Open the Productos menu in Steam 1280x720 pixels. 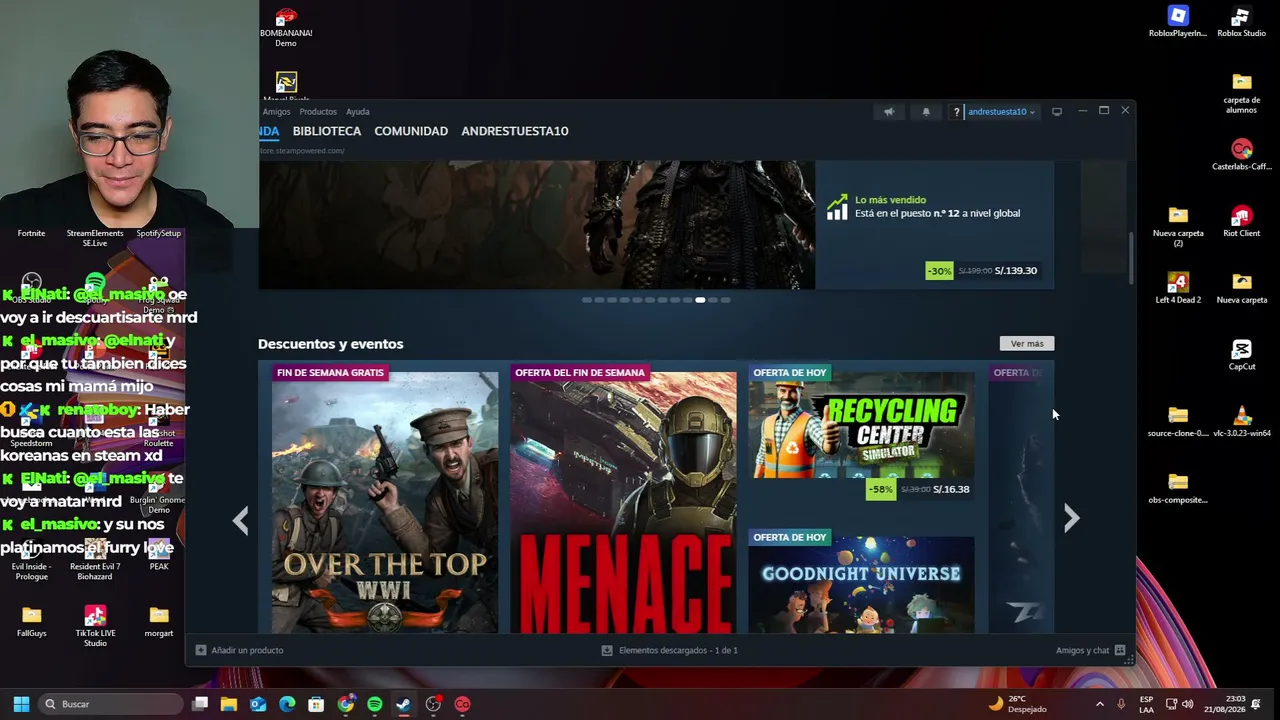pos(318,112)
